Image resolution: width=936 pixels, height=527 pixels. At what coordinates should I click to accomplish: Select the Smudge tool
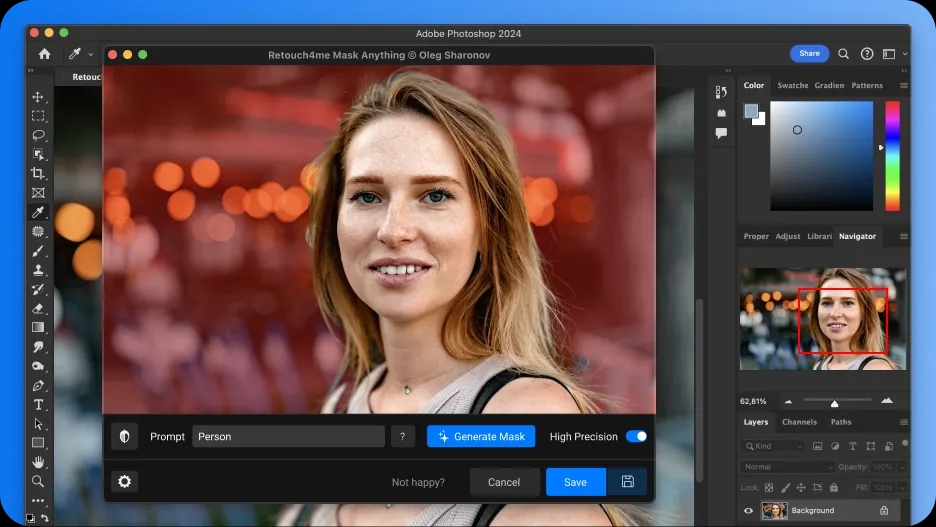tap(38, 347)
